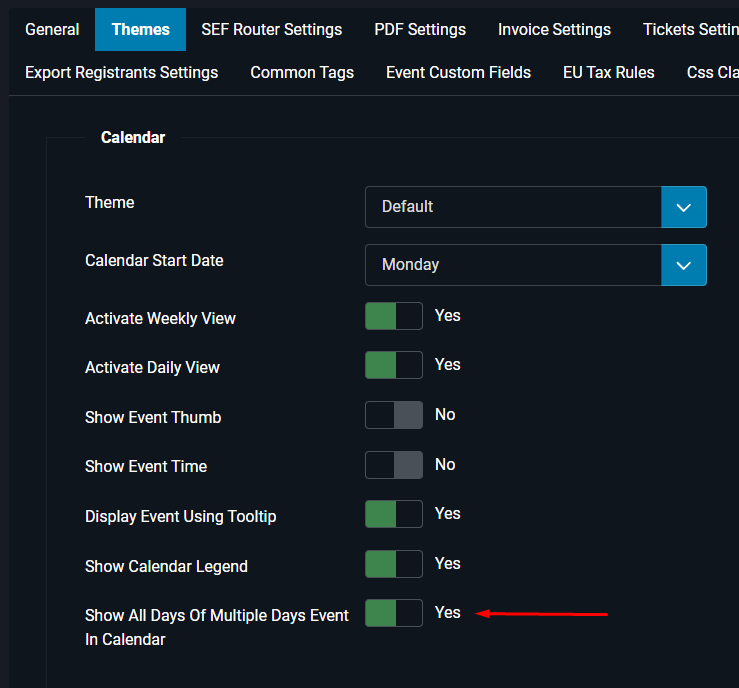
Task: Switch to Common Tags tab
Action: click(302, 73)
